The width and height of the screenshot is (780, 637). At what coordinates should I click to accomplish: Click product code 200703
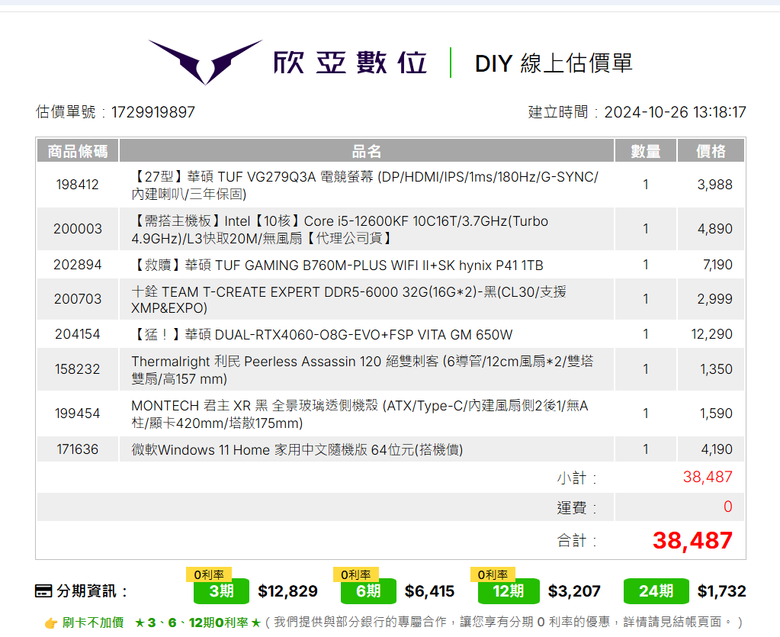78,299
